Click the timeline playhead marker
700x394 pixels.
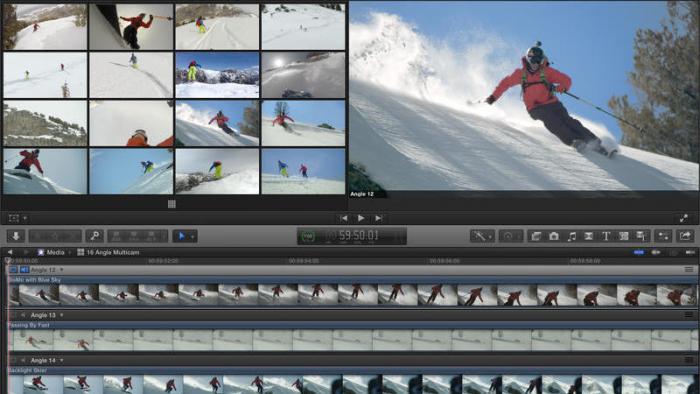click(8, 260)
